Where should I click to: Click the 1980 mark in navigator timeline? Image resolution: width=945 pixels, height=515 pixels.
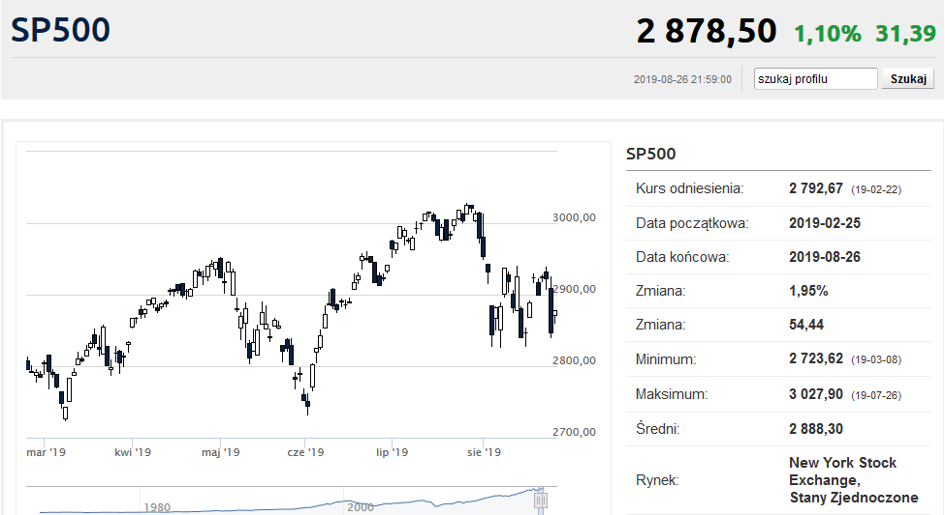tap(155, 506)
